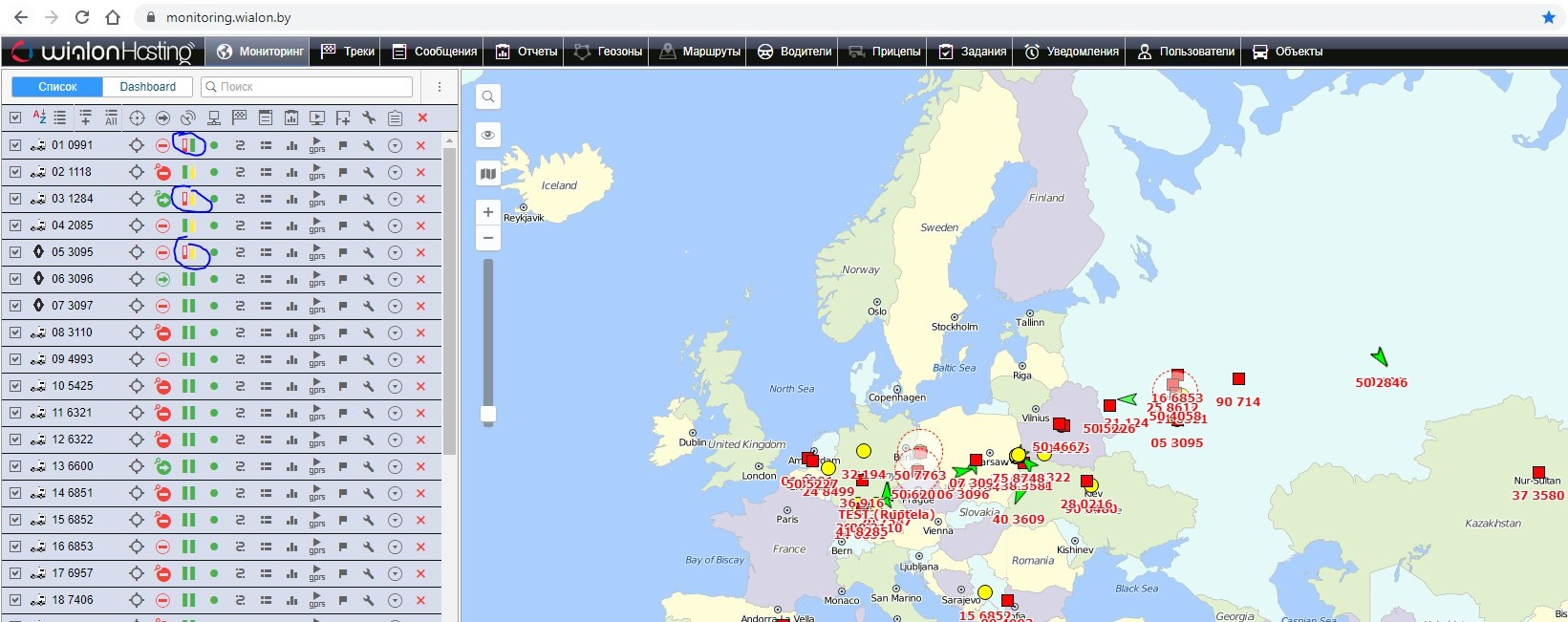
Task: Open the circled dropdown arrow for unit 07 3097
Action: click(x=395, y=306)
